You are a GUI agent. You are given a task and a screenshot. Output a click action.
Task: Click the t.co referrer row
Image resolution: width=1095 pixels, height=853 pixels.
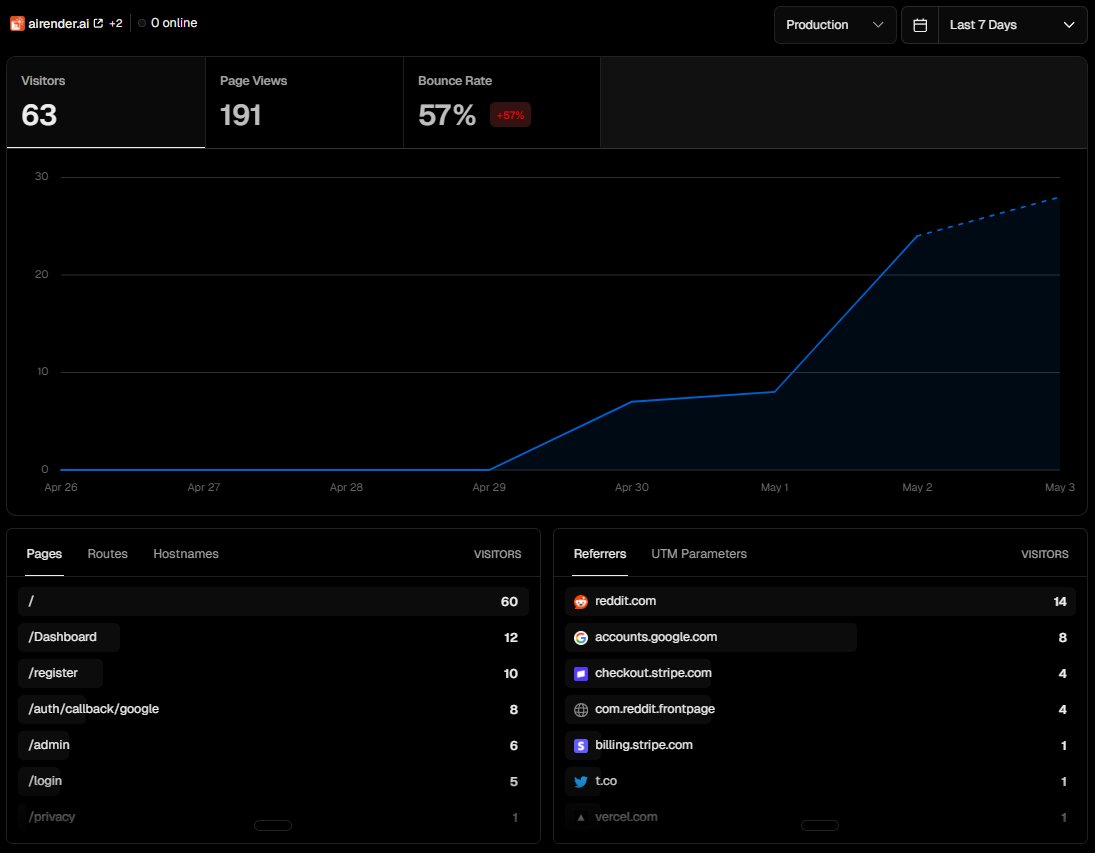click(820, 781)
